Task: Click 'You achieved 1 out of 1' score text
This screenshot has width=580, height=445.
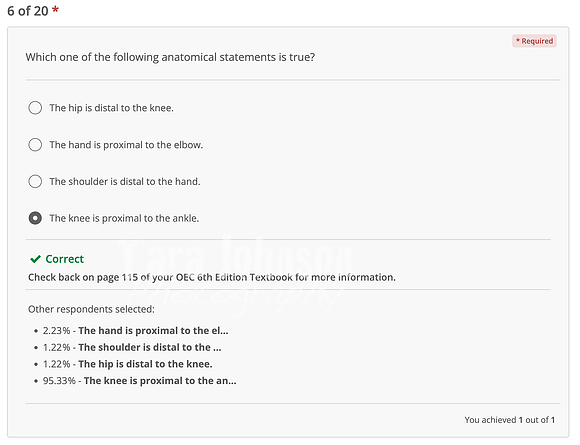Action: coord(510,420)
